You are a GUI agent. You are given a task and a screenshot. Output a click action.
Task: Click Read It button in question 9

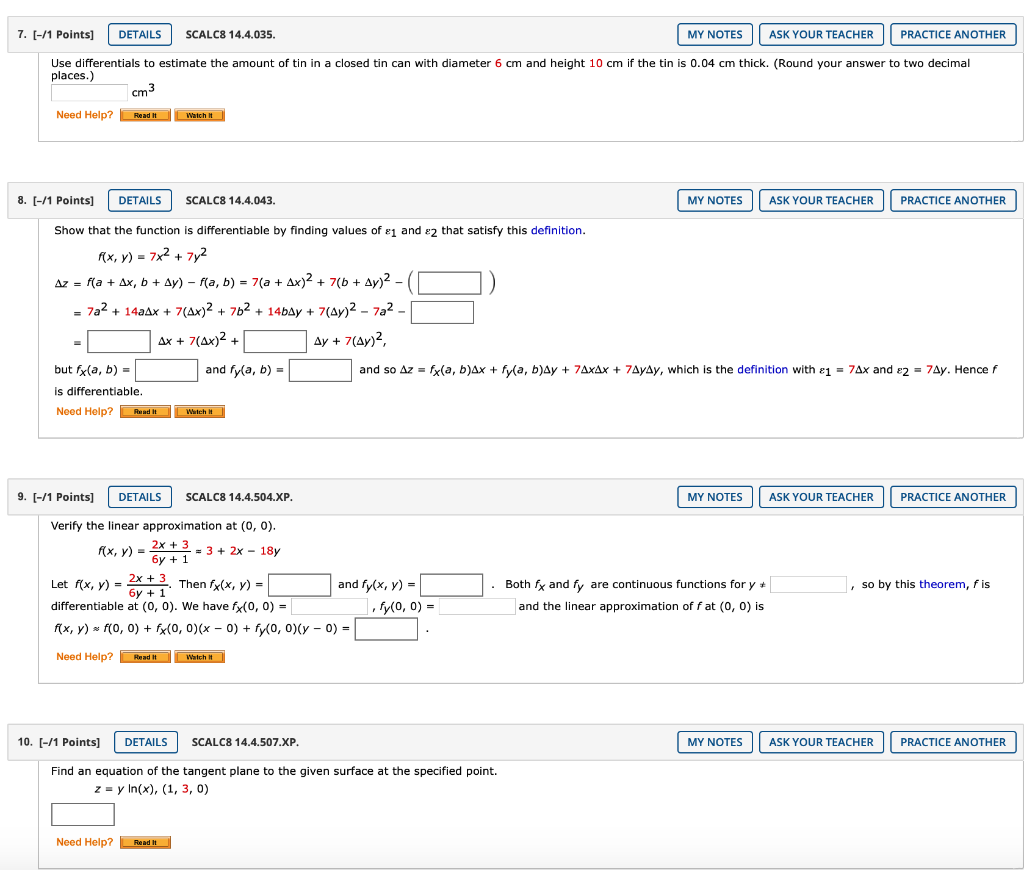tap(145, 657)
